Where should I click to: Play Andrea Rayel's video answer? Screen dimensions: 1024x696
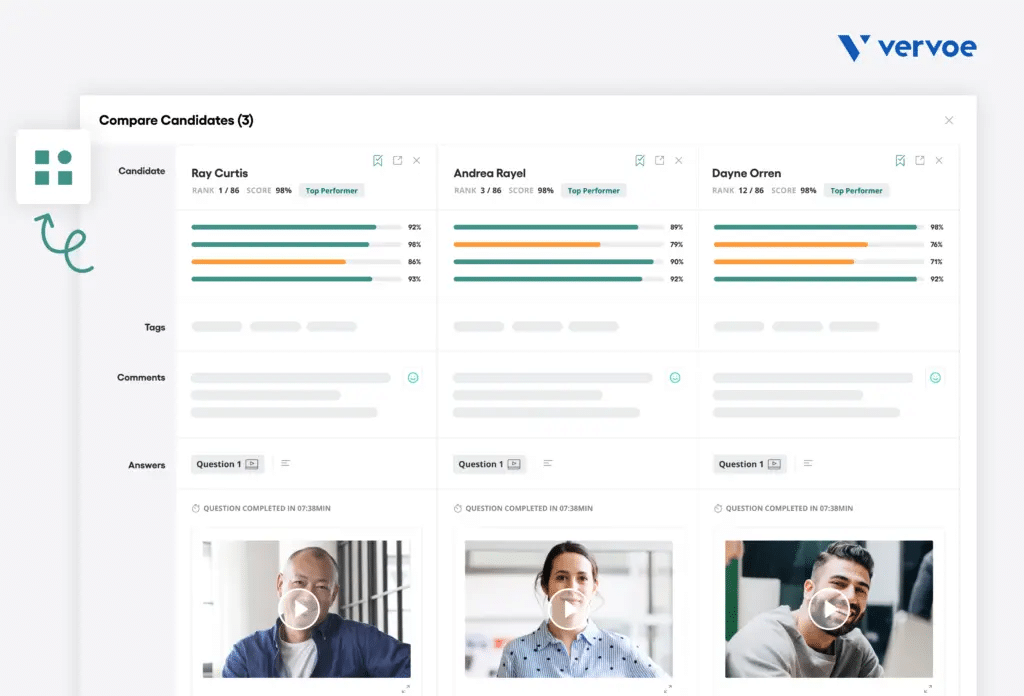click(x=568, y=607)
